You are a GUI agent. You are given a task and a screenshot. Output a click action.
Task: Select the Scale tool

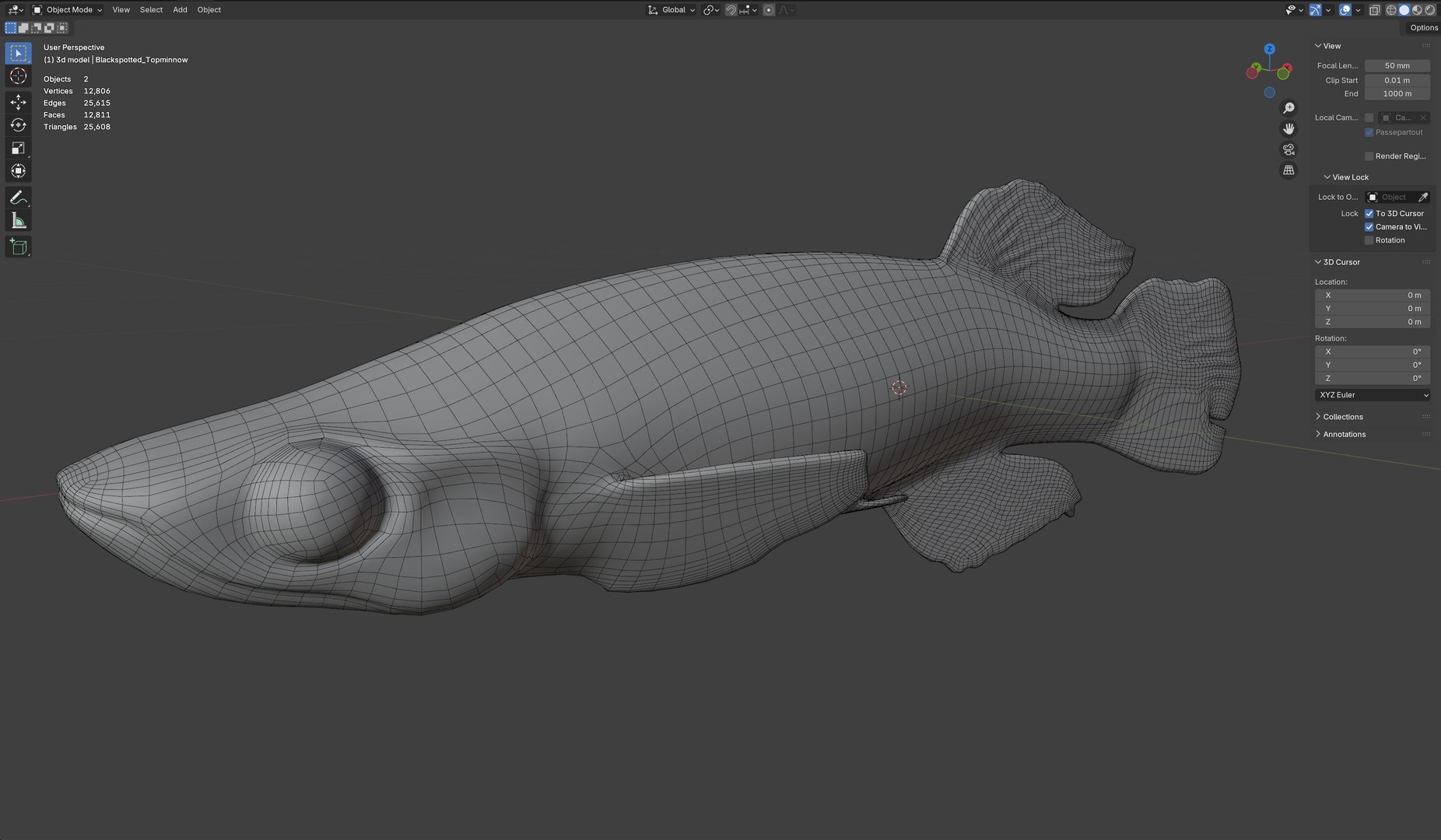[x=19, y=148]
